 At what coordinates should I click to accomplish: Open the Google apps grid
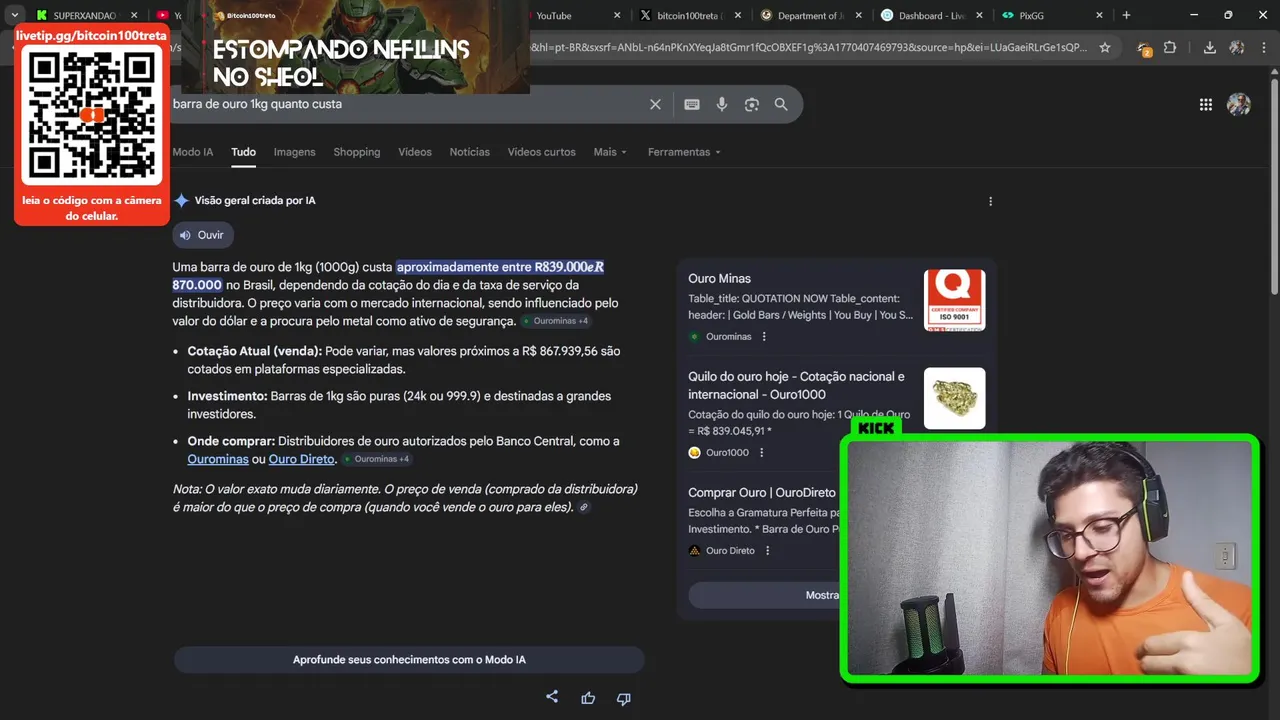point(1206,104)
